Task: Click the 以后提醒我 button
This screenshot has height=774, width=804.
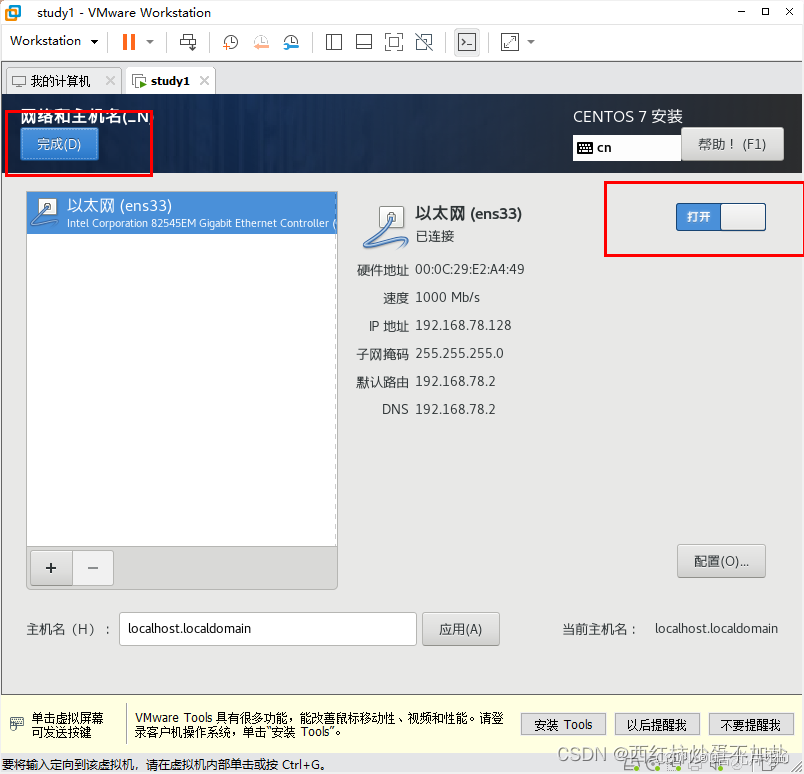Action: (657, 724)
